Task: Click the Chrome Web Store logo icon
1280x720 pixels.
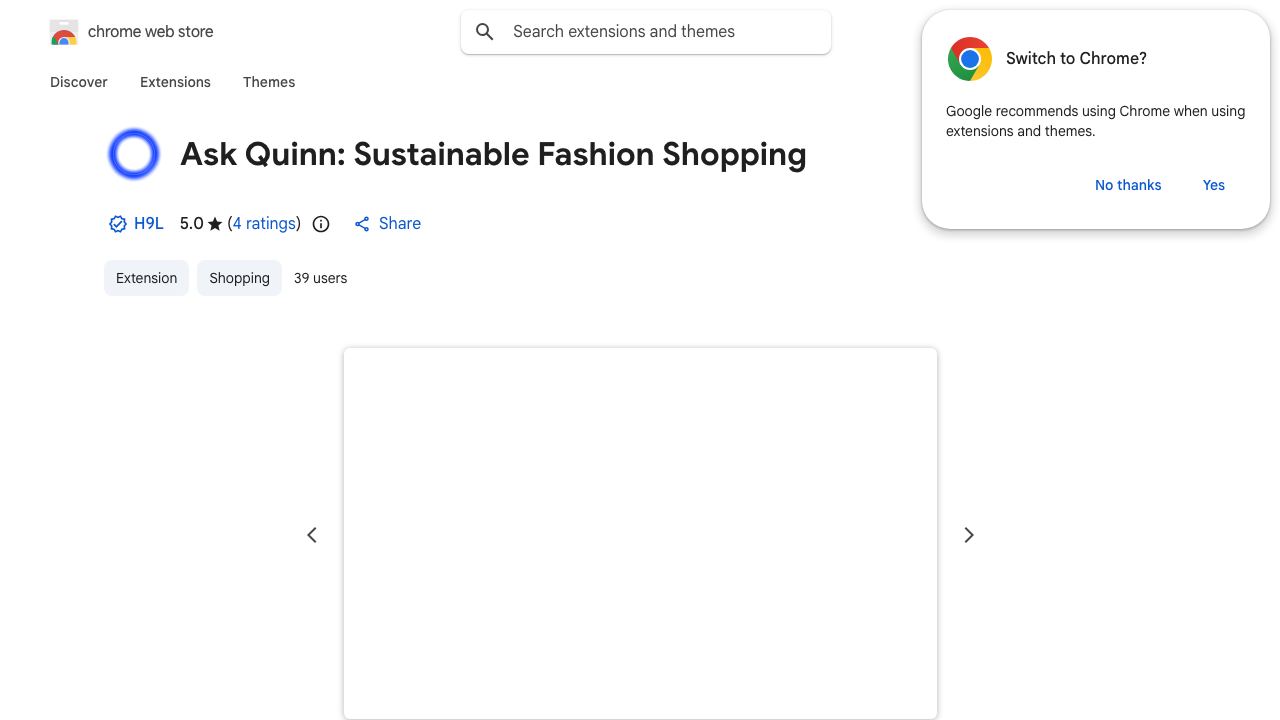Action: tap(64, 32)
